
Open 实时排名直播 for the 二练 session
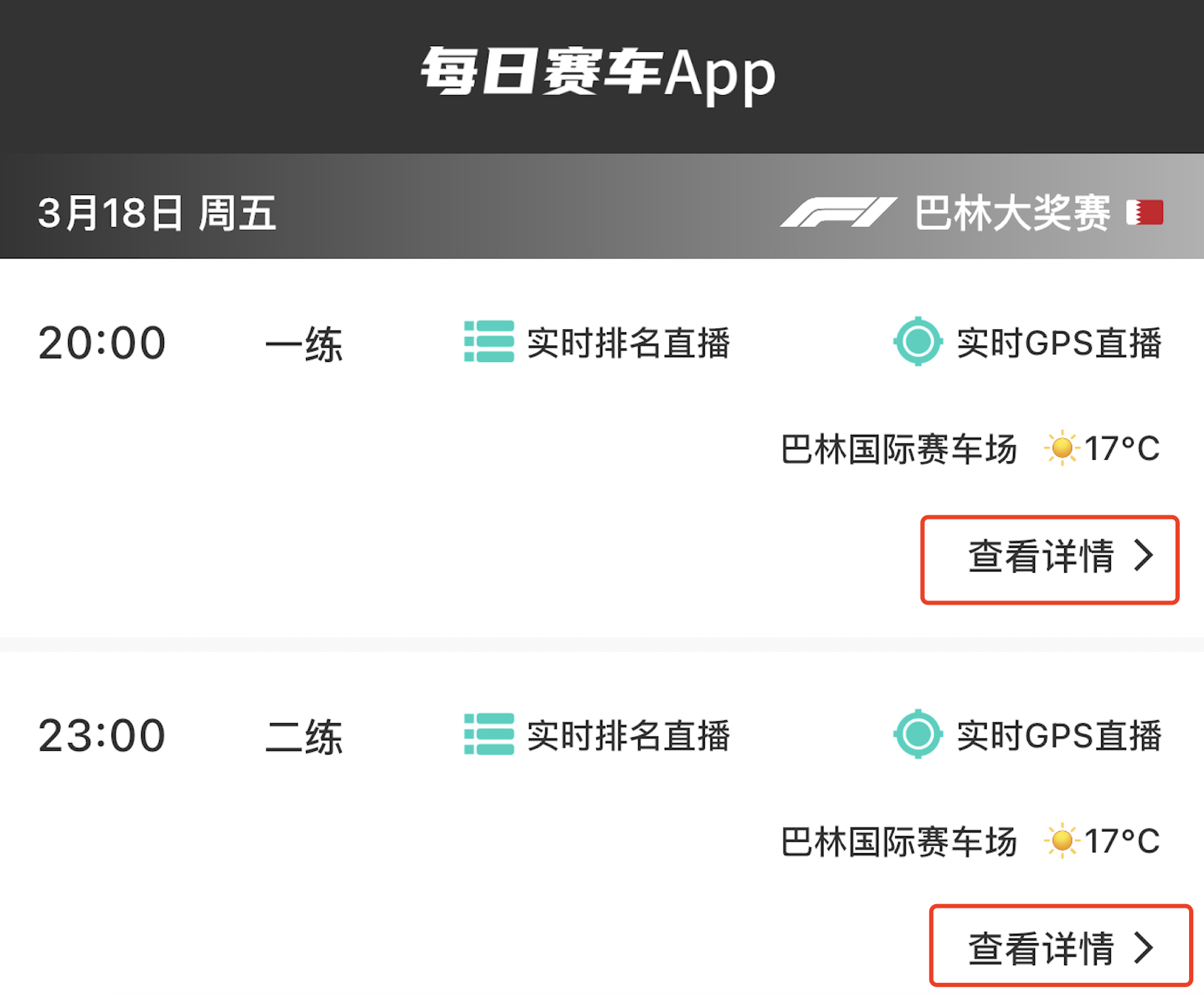pyautogui.click(x=628, y=736)
